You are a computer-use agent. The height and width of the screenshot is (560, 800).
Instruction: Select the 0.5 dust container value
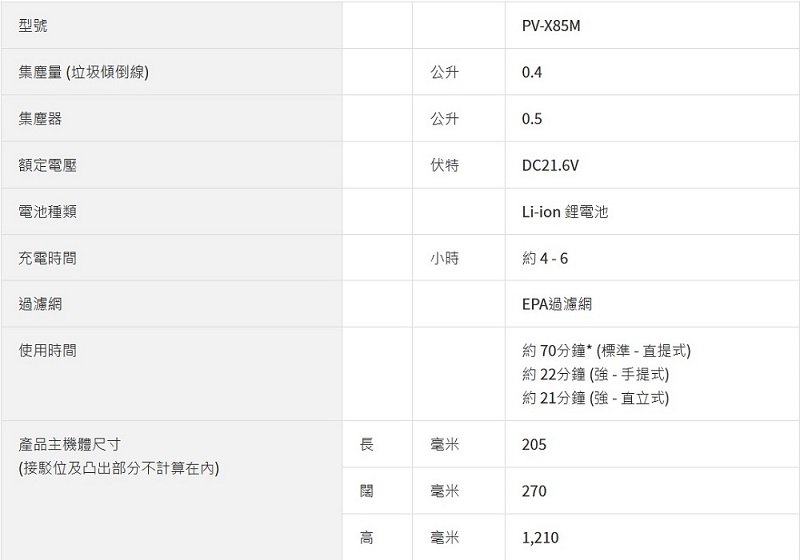tap(532, 119)
